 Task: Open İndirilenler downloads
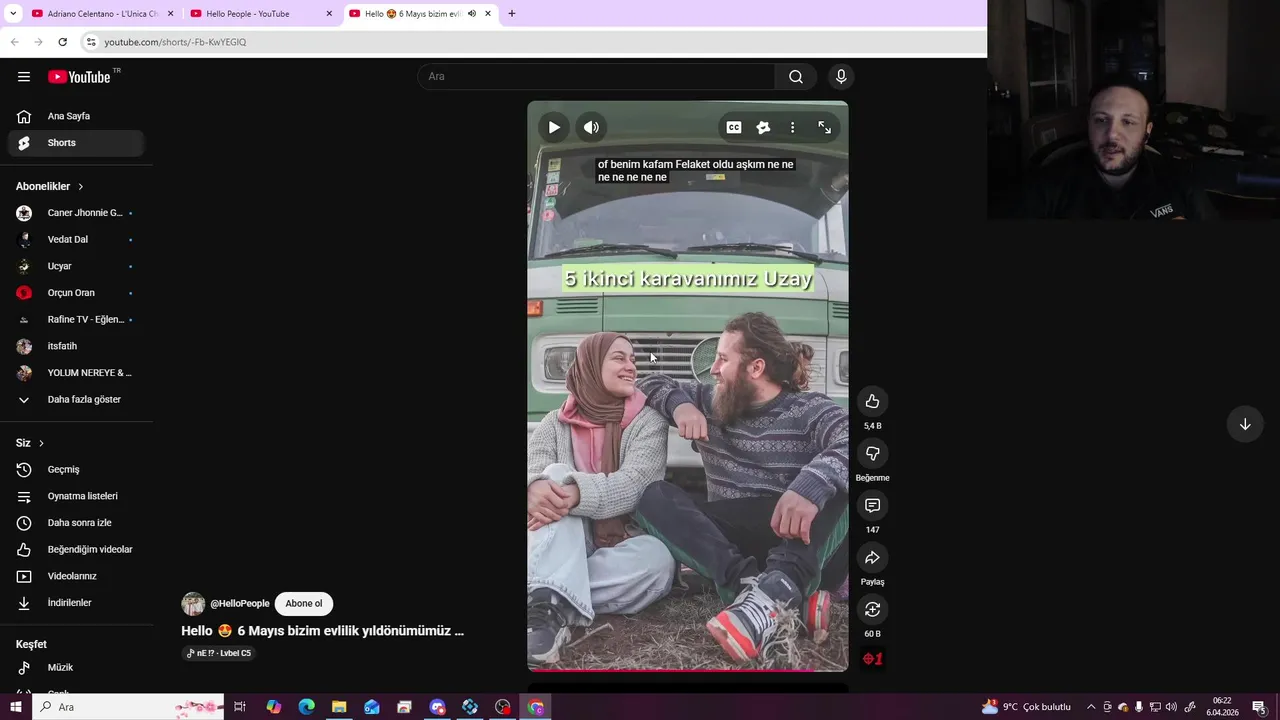[x=76, y=603]
